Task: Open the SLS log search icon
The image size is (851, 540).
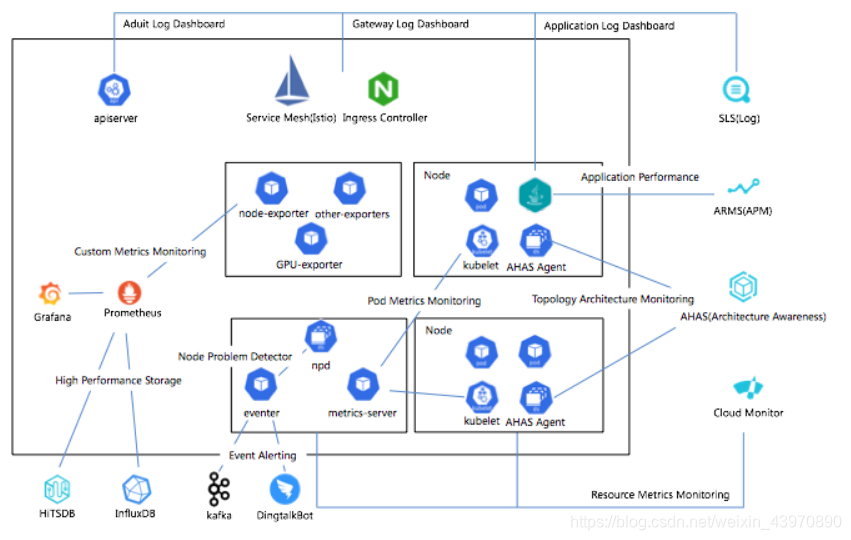Action: [736, 90]
